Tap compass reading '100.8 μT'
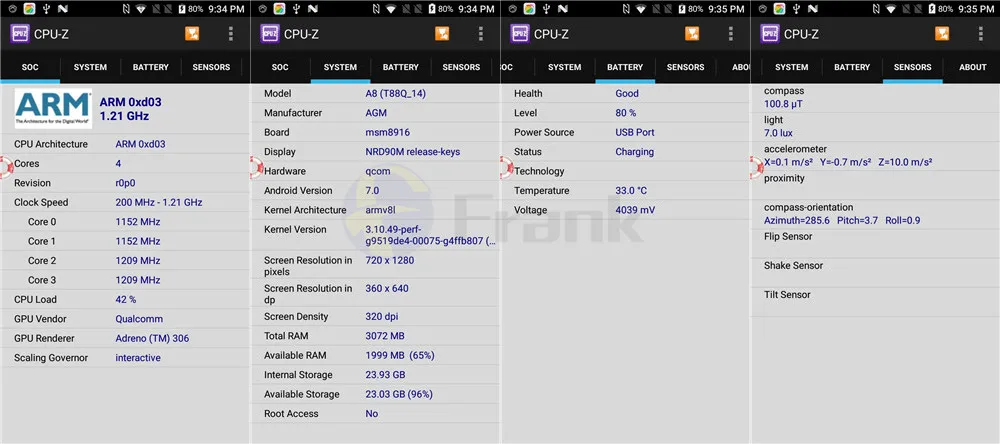Screen dimensions: 1000x444 pyautogui.click(x=784, y=104)
